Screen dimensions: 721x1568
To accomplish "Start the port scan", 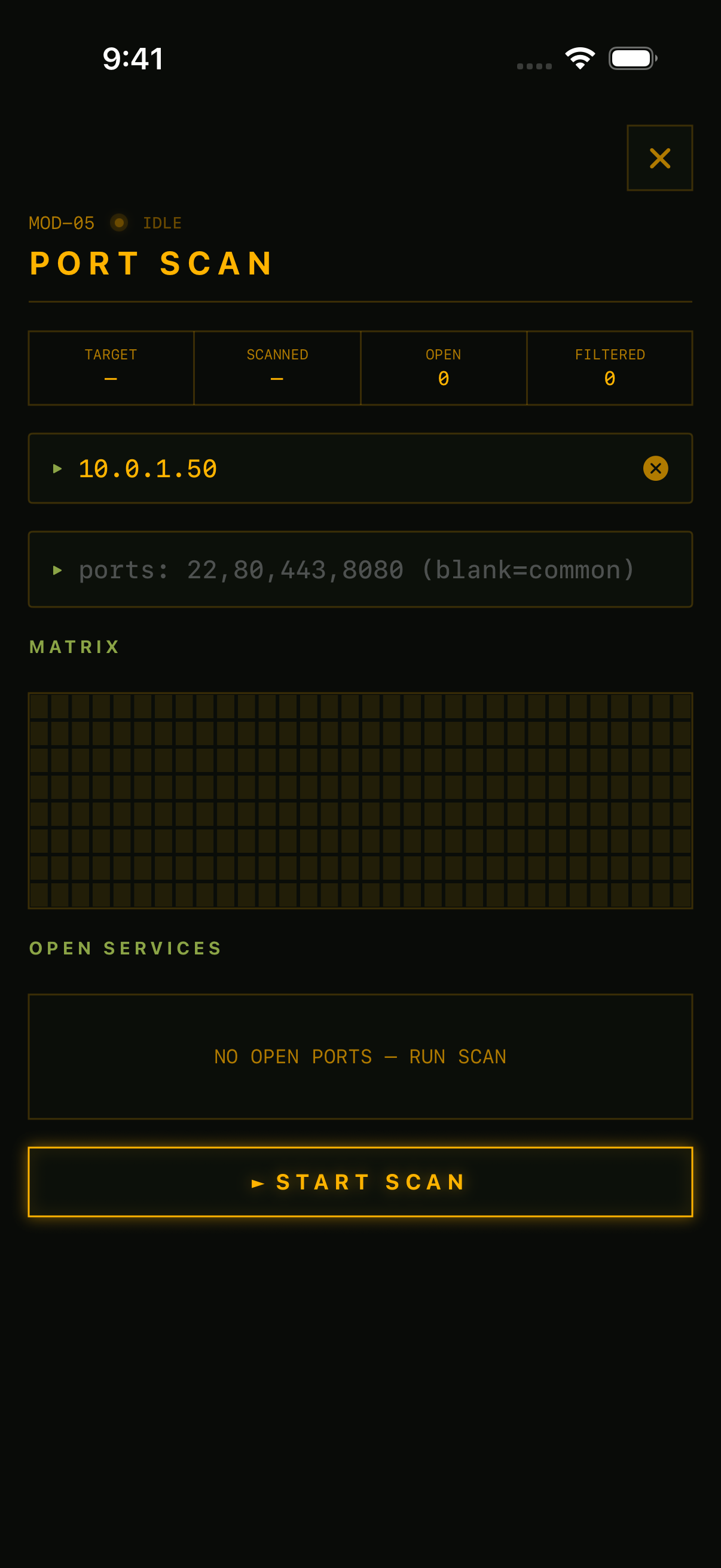I will pyautogui.click(x=360, y=1182).
